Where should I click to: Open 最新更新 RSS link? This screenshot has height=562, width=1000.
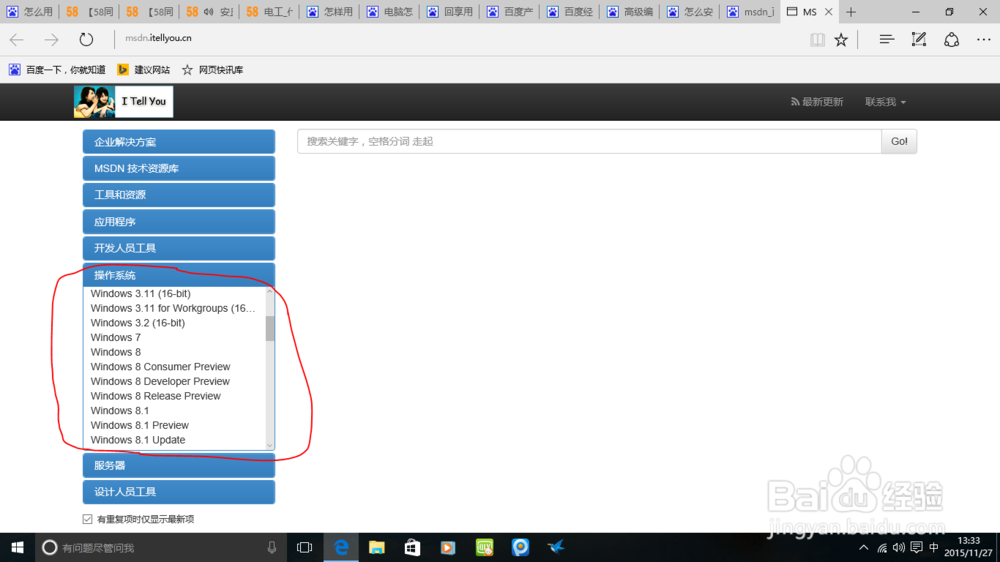click(x=817, y=102)
